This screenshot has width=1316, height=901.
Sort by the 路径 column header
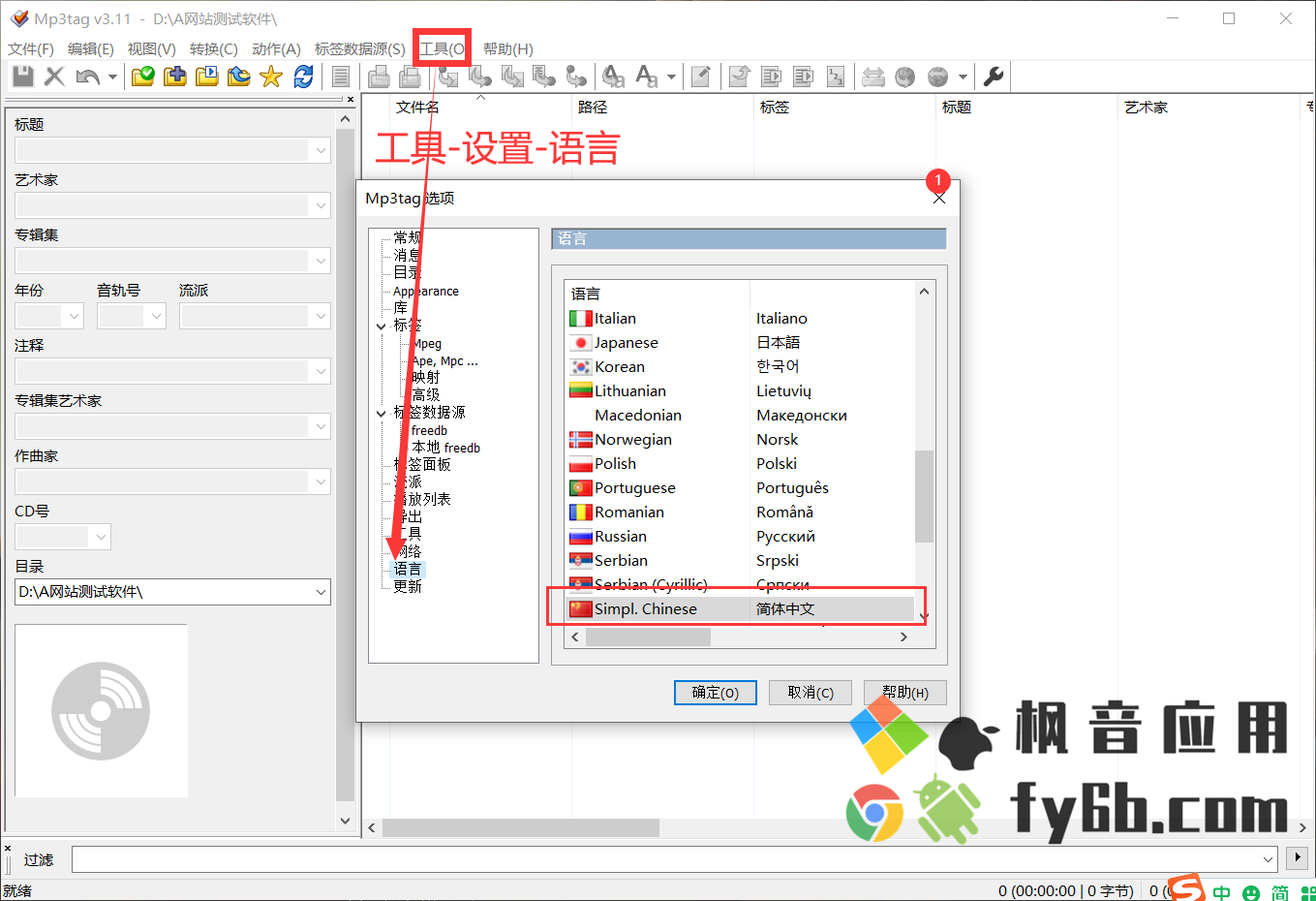click(593, 108)
